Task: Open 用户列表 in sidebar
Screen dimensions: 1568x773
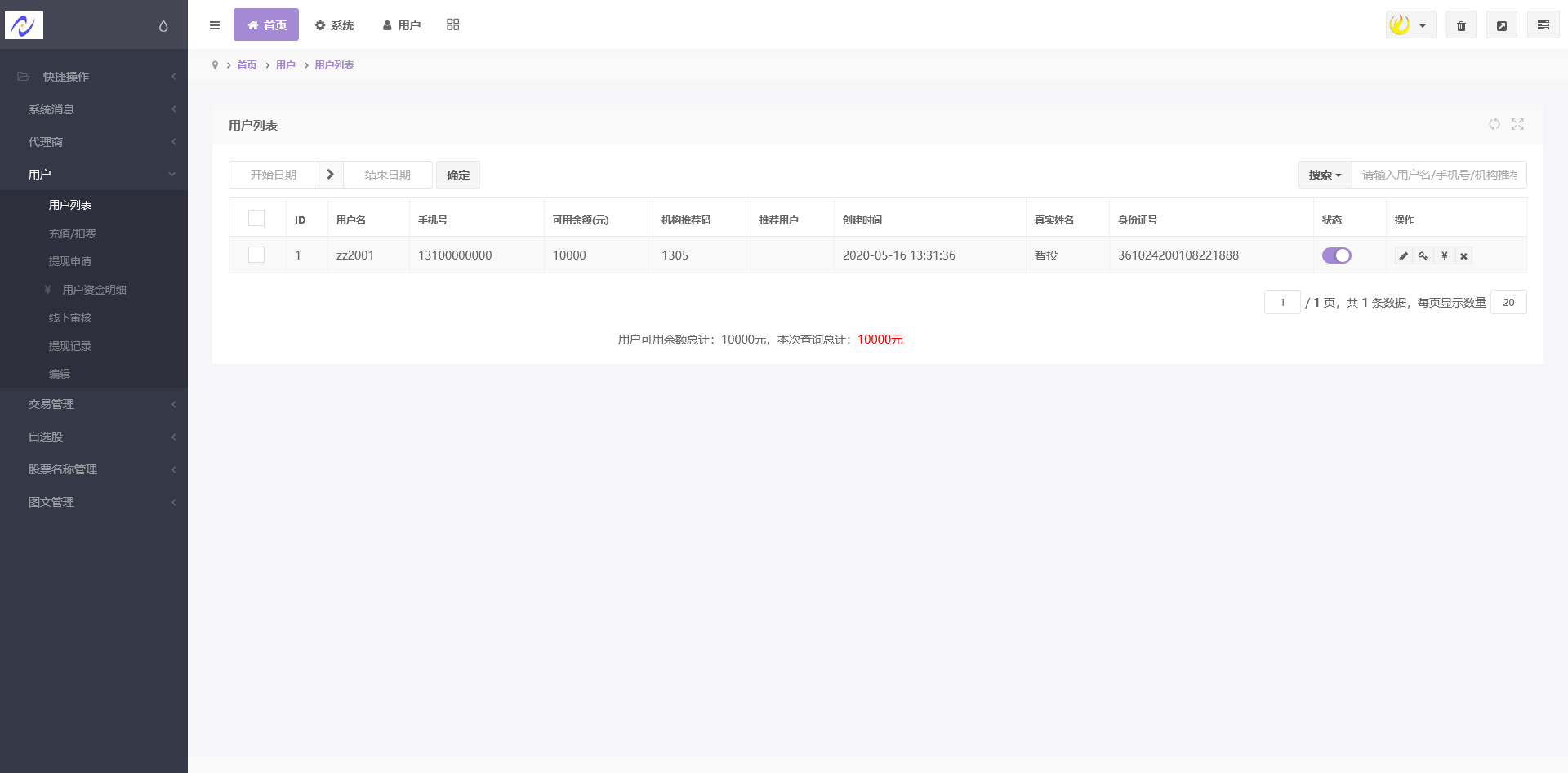Action: pos(70,205)
